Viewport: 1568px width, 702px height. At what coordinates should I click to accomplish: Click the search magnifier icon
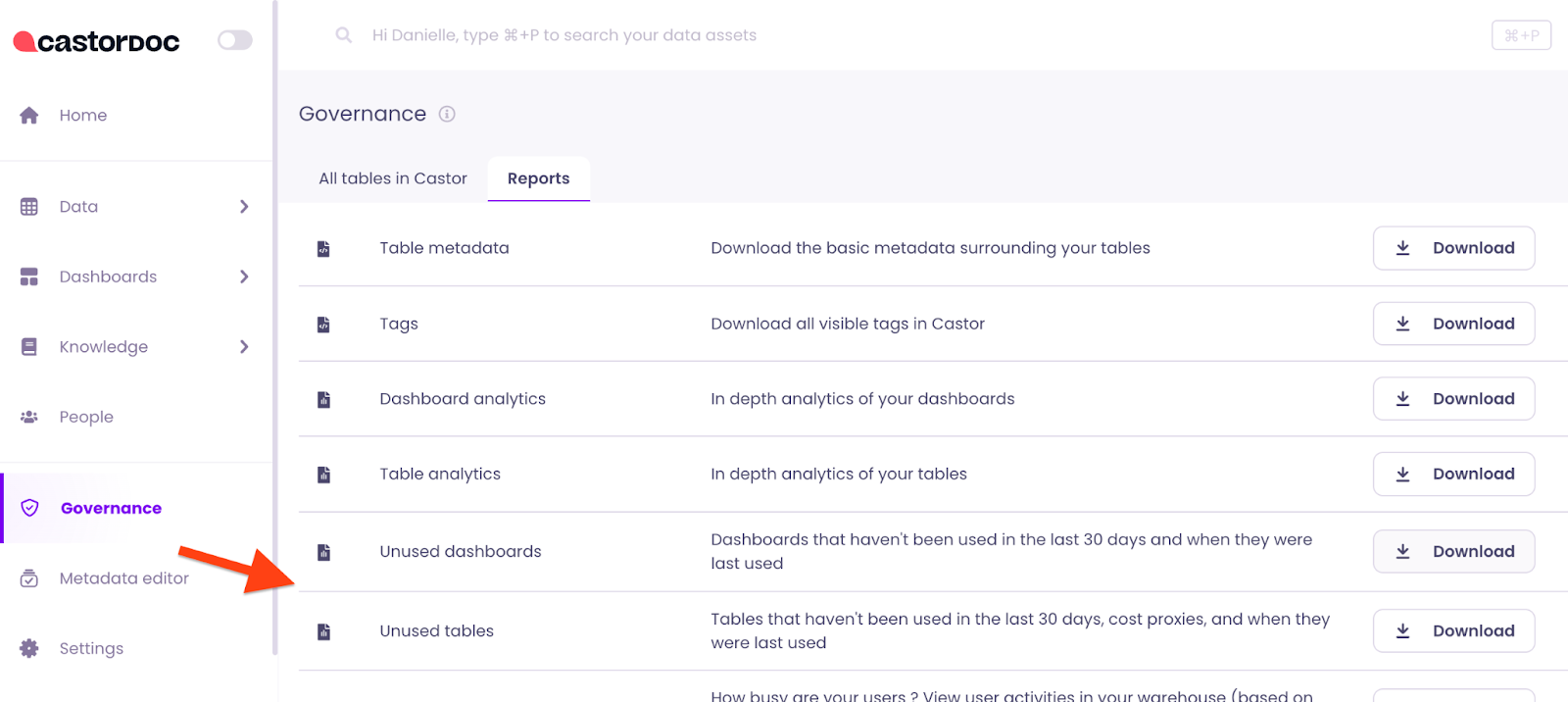pyautogui.click(x=344, y=35)
